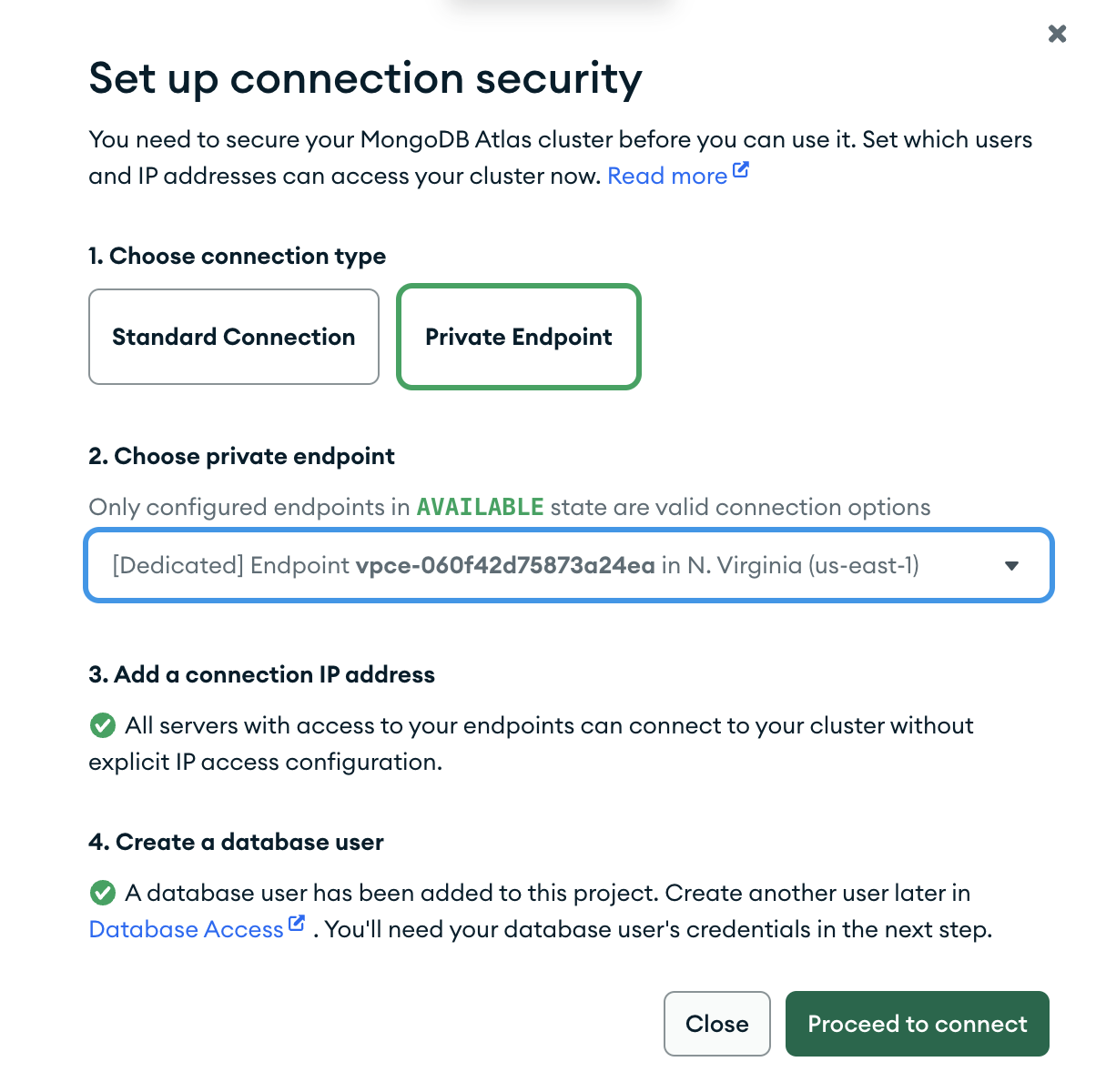This screenshot has height=1092, width=1116.
Task: Click the Create a database user heading
Action: (x=236, y=842)
